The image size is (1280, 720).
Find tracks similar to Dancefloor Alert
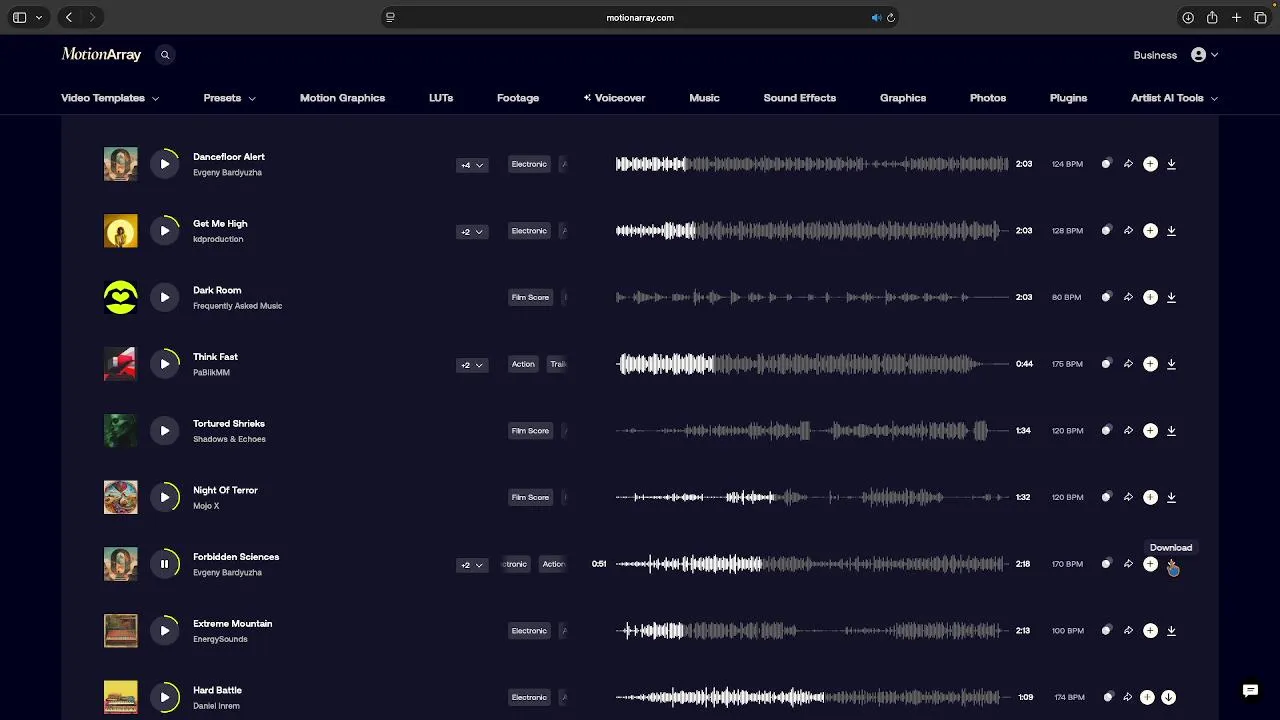tap(1106, 164)
